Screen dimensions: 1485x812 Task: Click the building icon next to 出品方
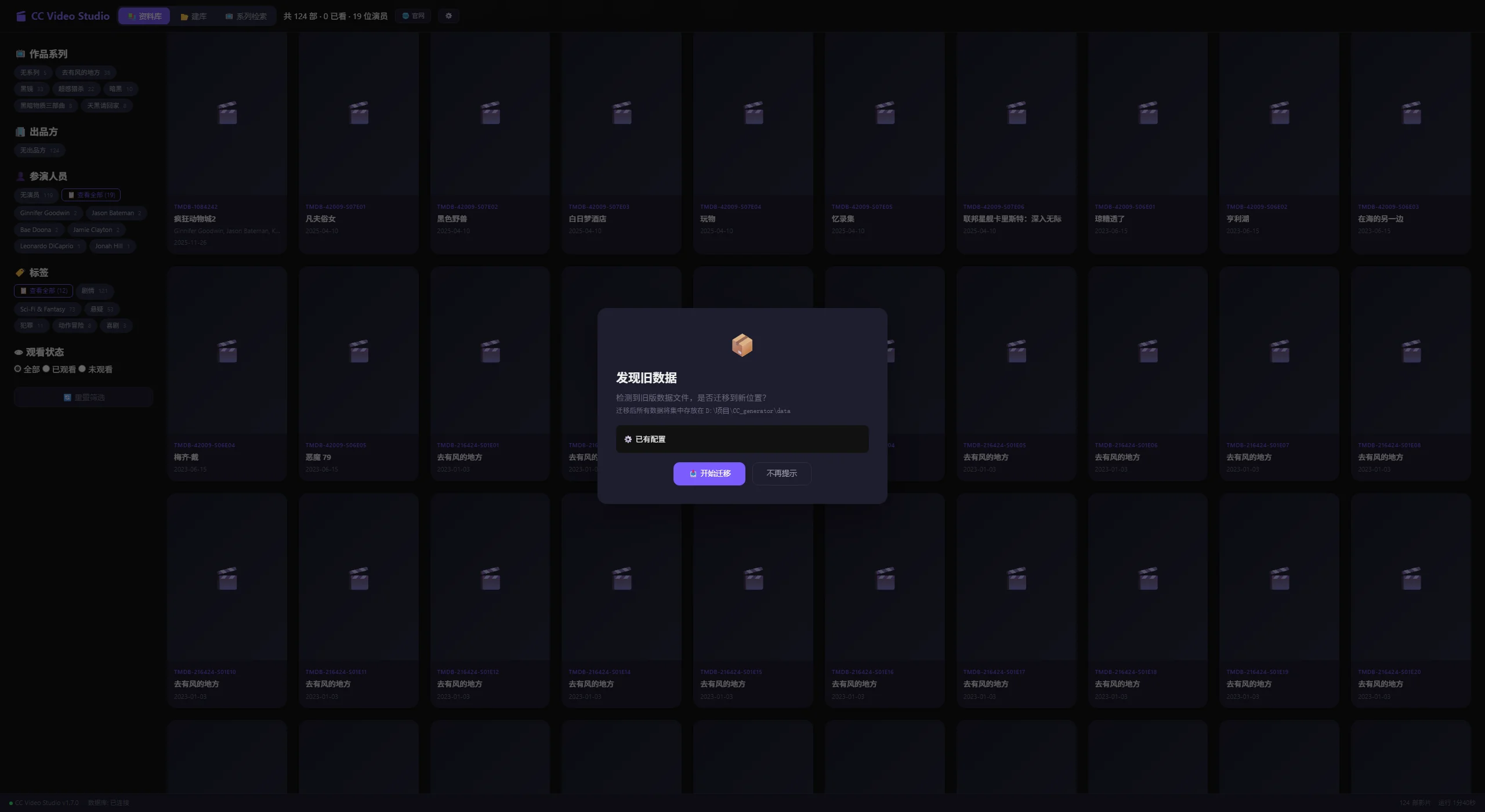point(20,132)
